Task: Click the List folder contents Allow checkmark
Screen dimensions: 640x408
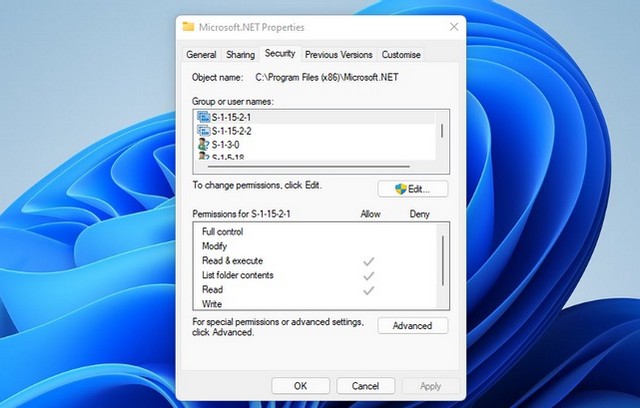Action: [368, 275]
